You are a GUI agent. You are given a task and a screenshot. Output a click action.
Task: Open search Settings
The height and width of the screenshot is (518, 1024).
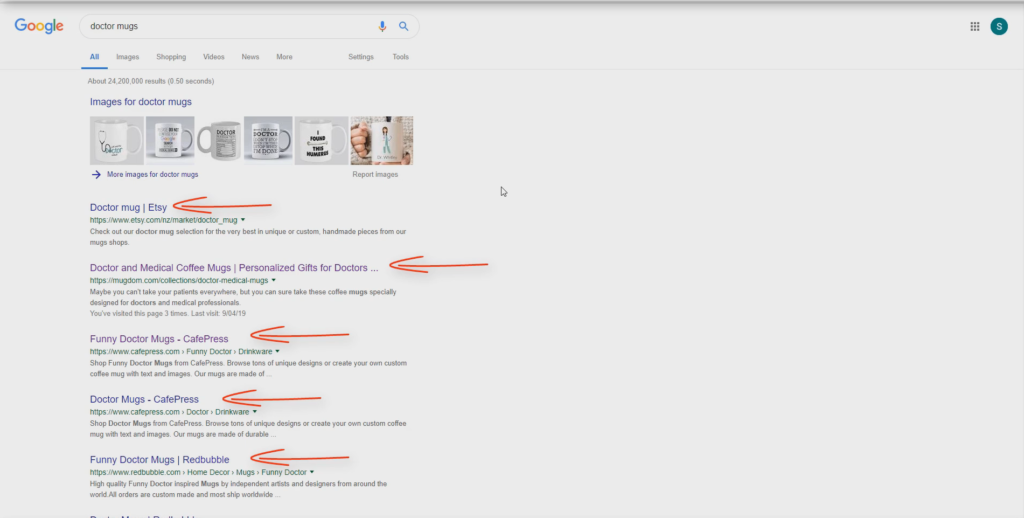[360, 57]
